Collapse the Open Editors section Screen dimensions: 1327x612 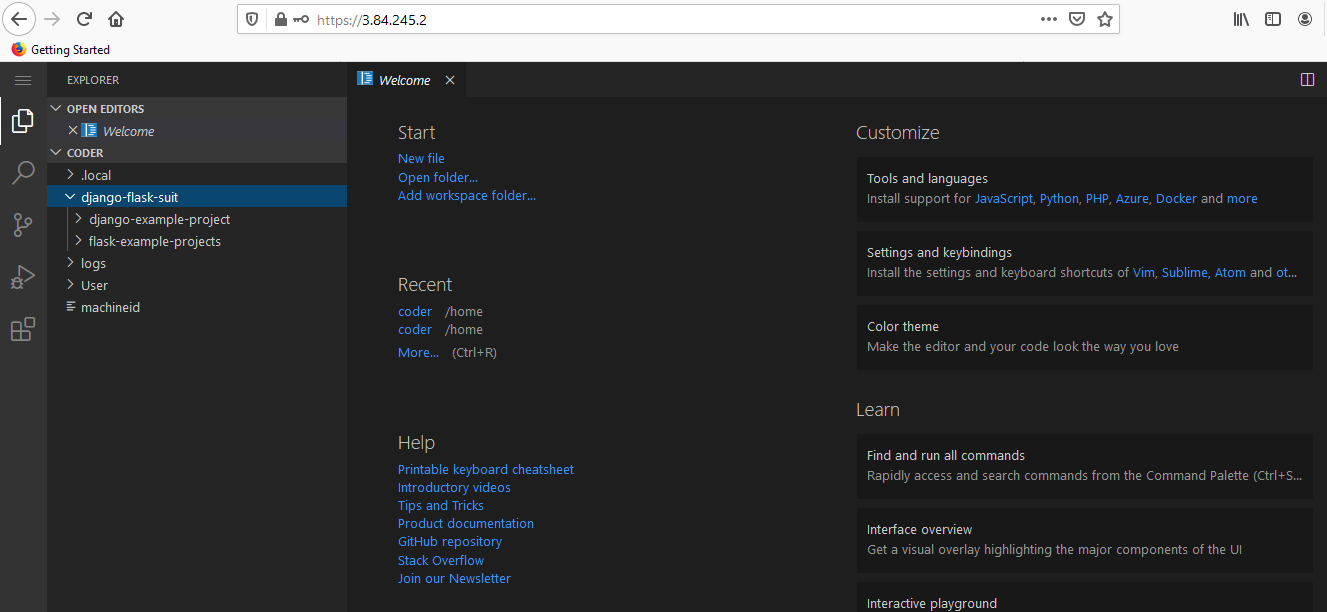(x=197, y=109)
